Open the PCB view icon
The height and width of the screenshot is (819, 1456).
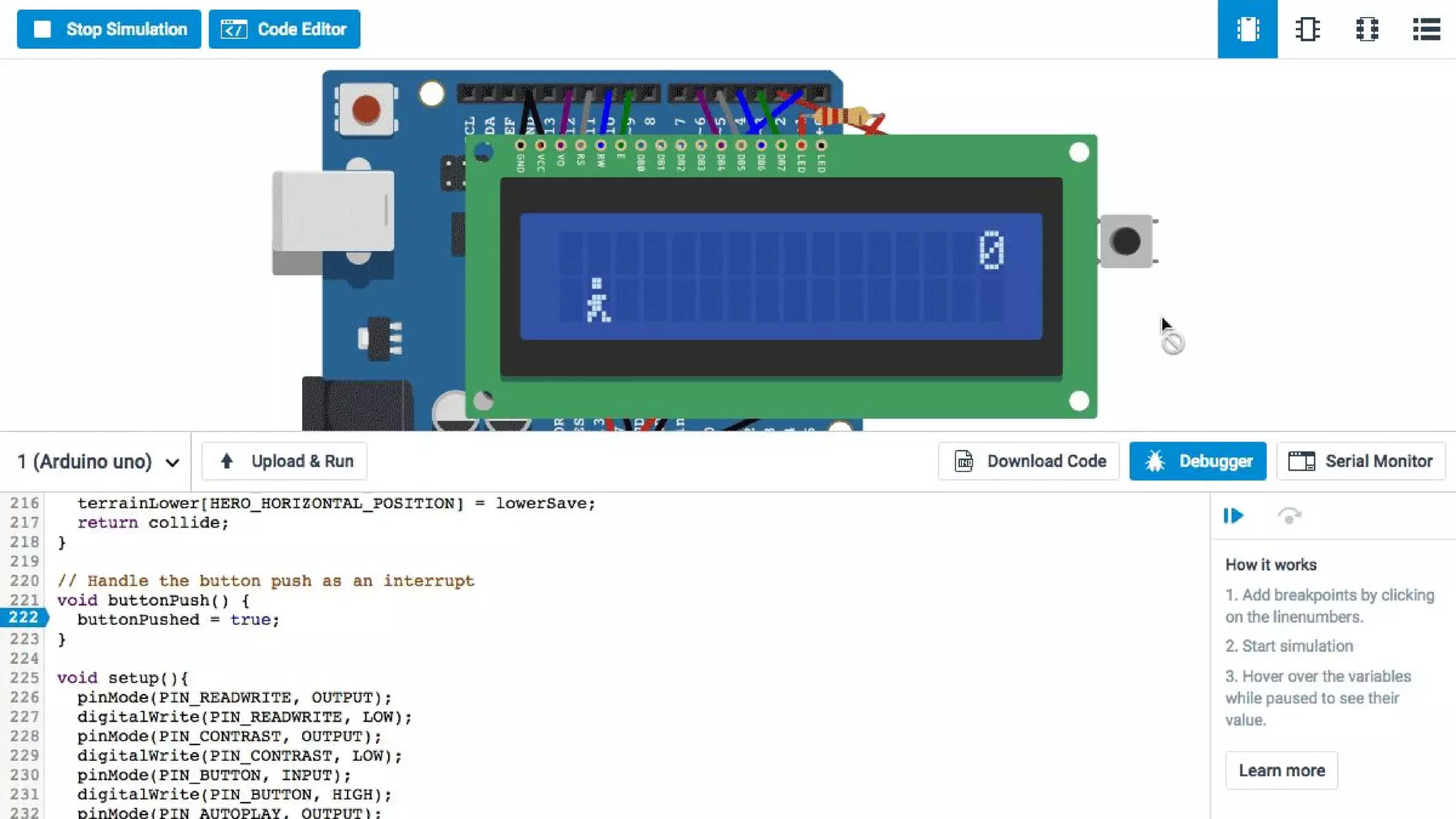(x=1366, y=29)
